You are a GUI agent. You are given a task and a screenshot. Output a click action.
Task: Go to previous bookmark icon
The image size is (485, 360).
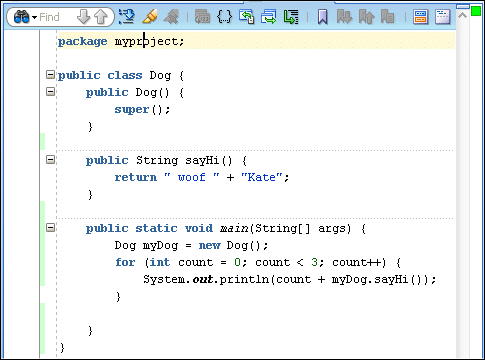pyautogui.click(x=366, y=17)
